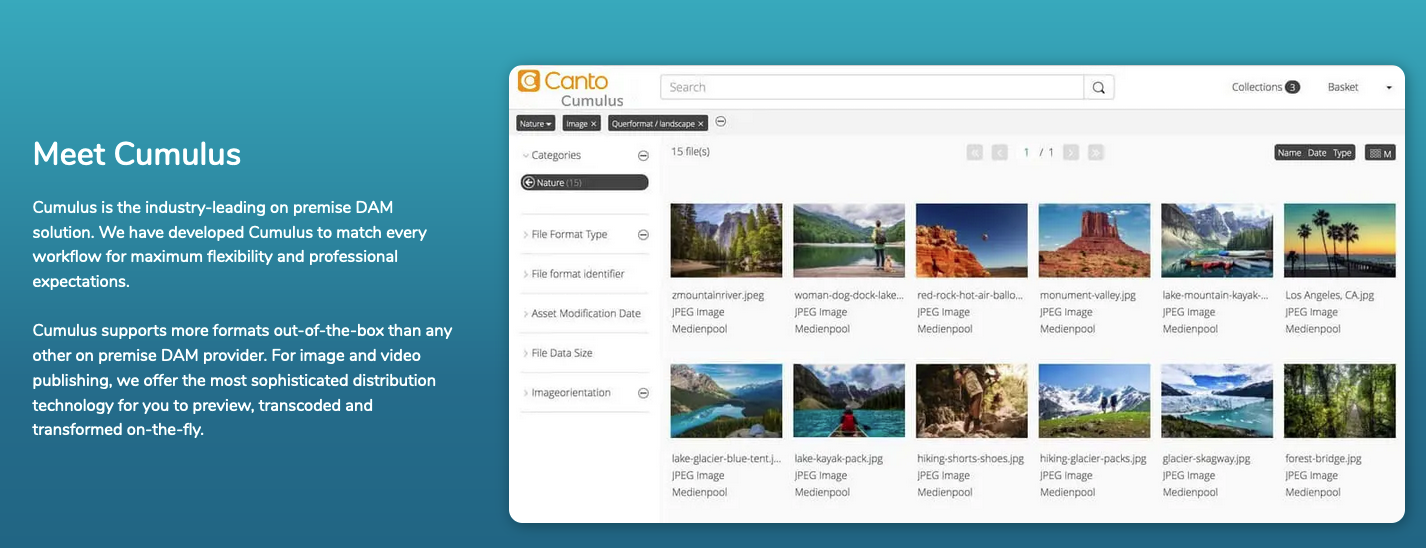Image resolution: width=1426 pixels, height=548 pixels.
Task: Go to the first page of results
Action: [975, 153]
